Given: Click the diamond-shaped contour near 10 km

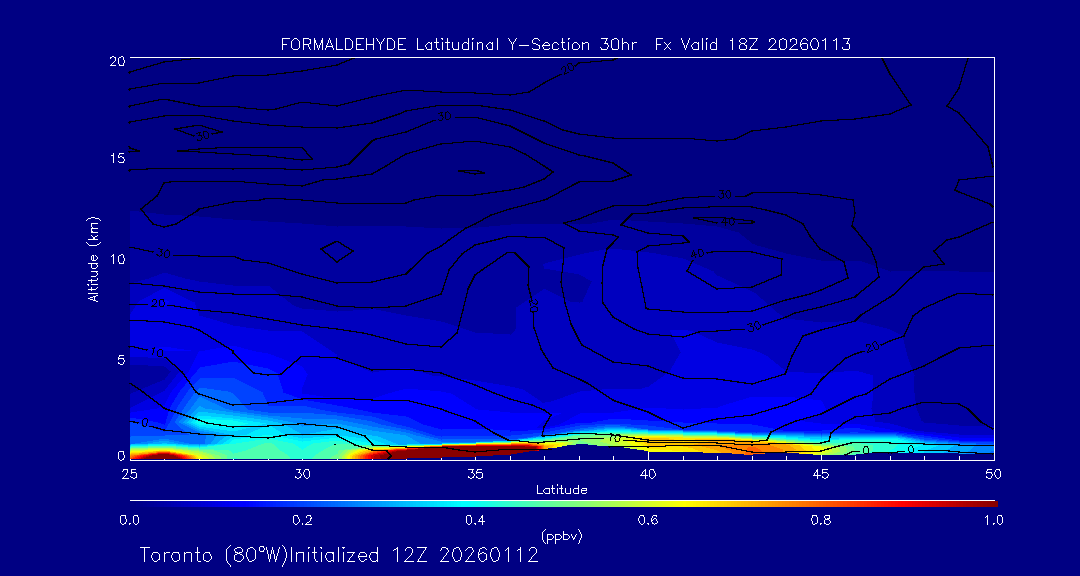Looking at the screenshot, I should 336,250.
